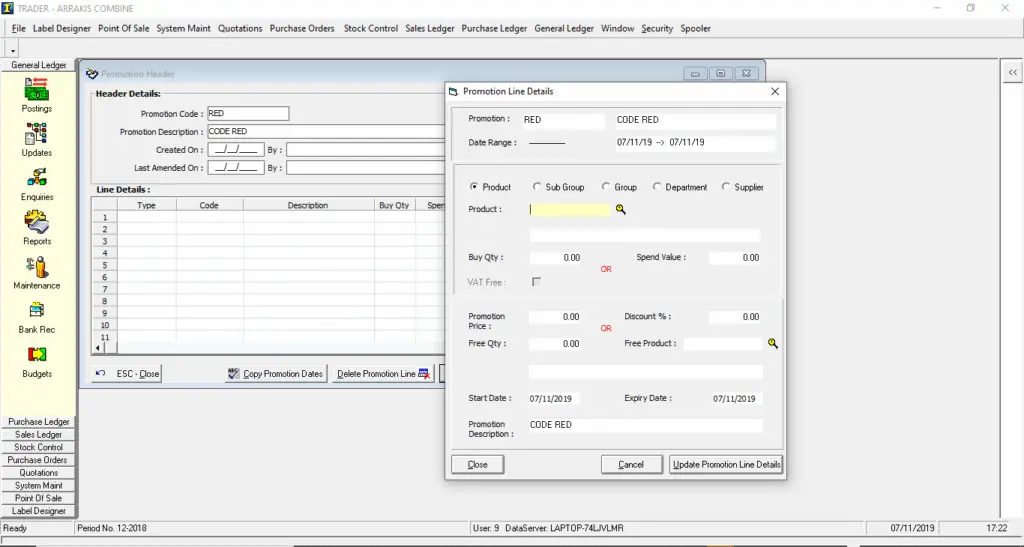Click the Trader application icon in title bar
The height and width of the screenshot is (547, 1024).
pos(7,8)
